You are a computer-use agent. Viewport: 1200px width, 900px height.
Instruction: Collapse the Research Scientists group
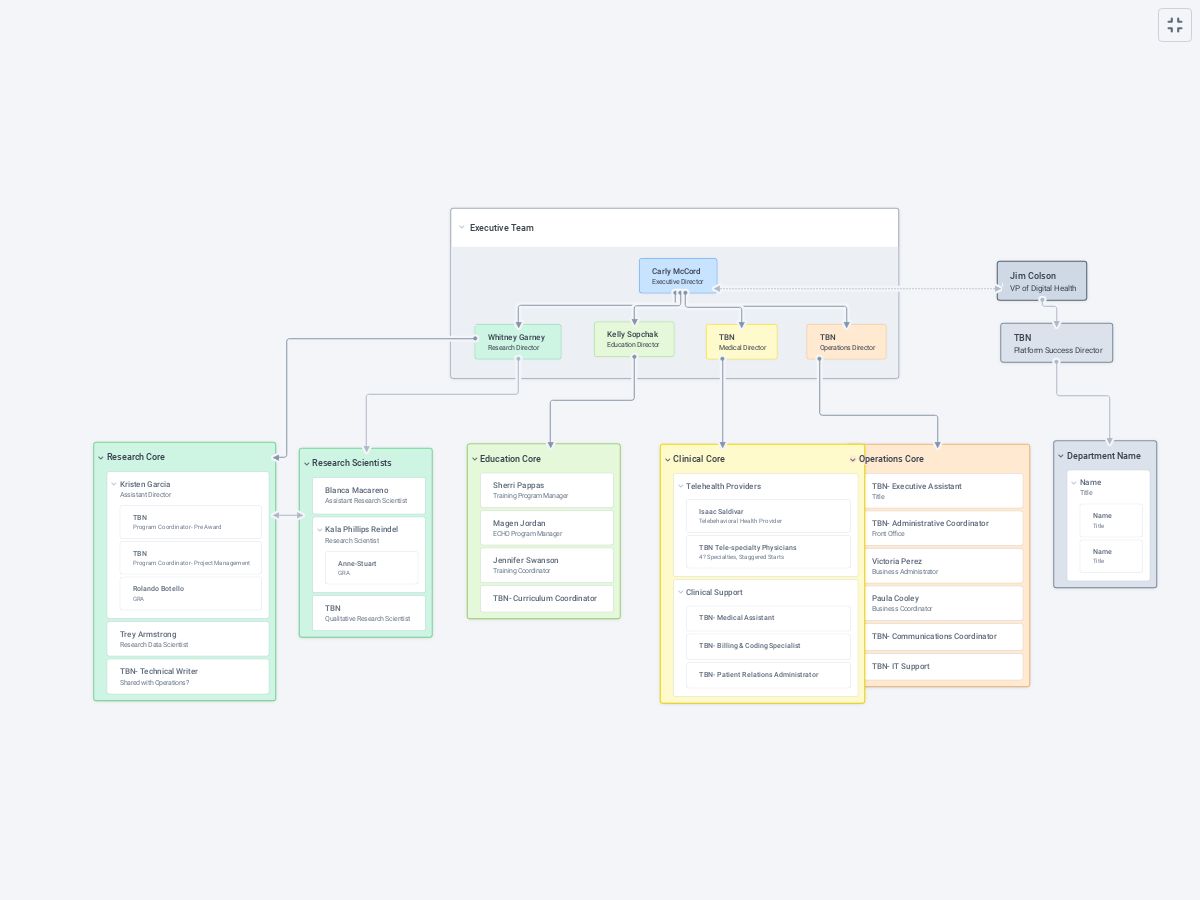[x=306, y=464]
